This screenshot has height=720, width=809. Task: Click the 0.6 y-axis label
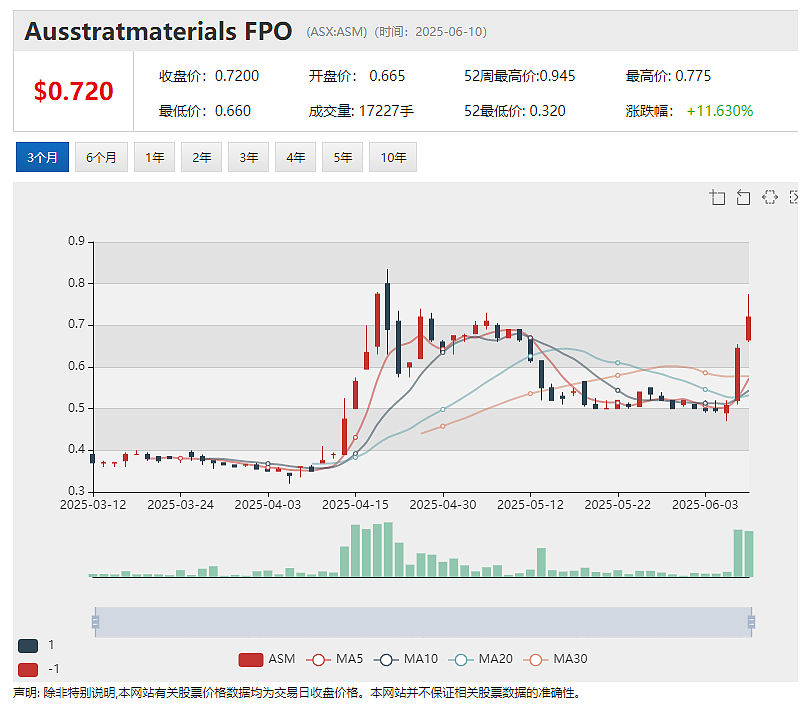[76, 366]
